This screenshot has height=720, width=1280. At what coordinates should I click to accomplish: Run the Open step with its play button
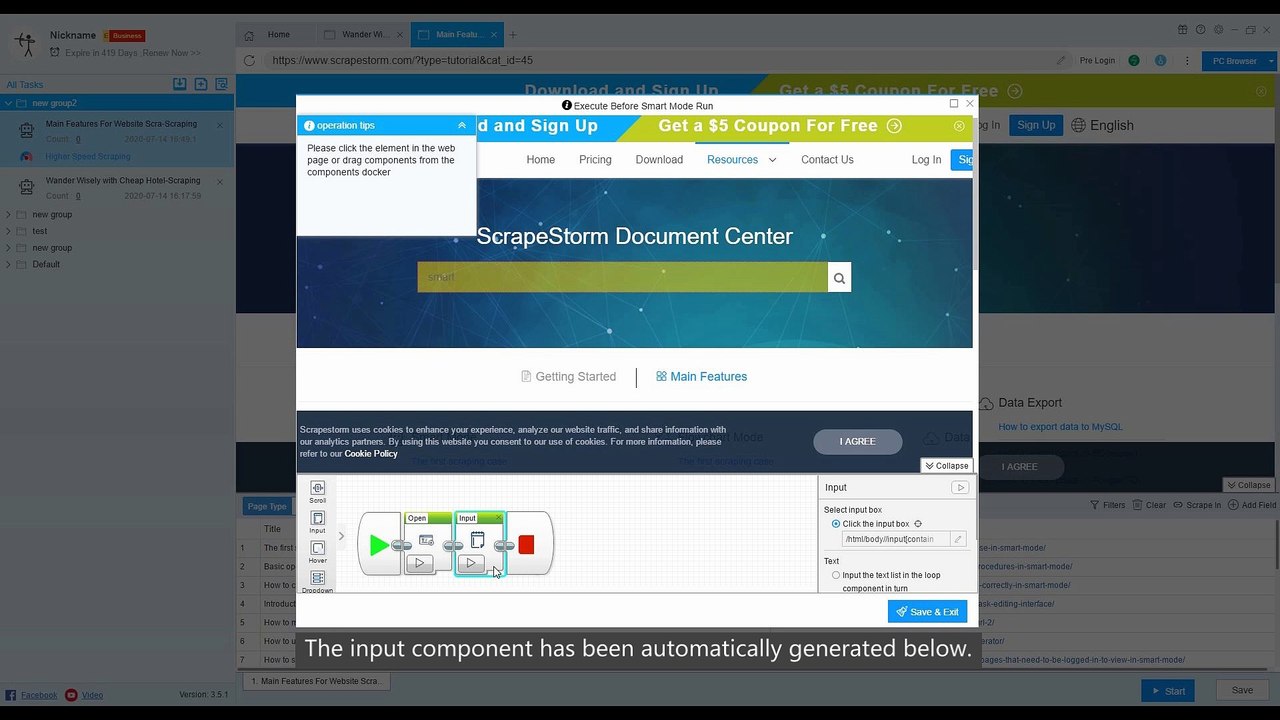[419, 563]
